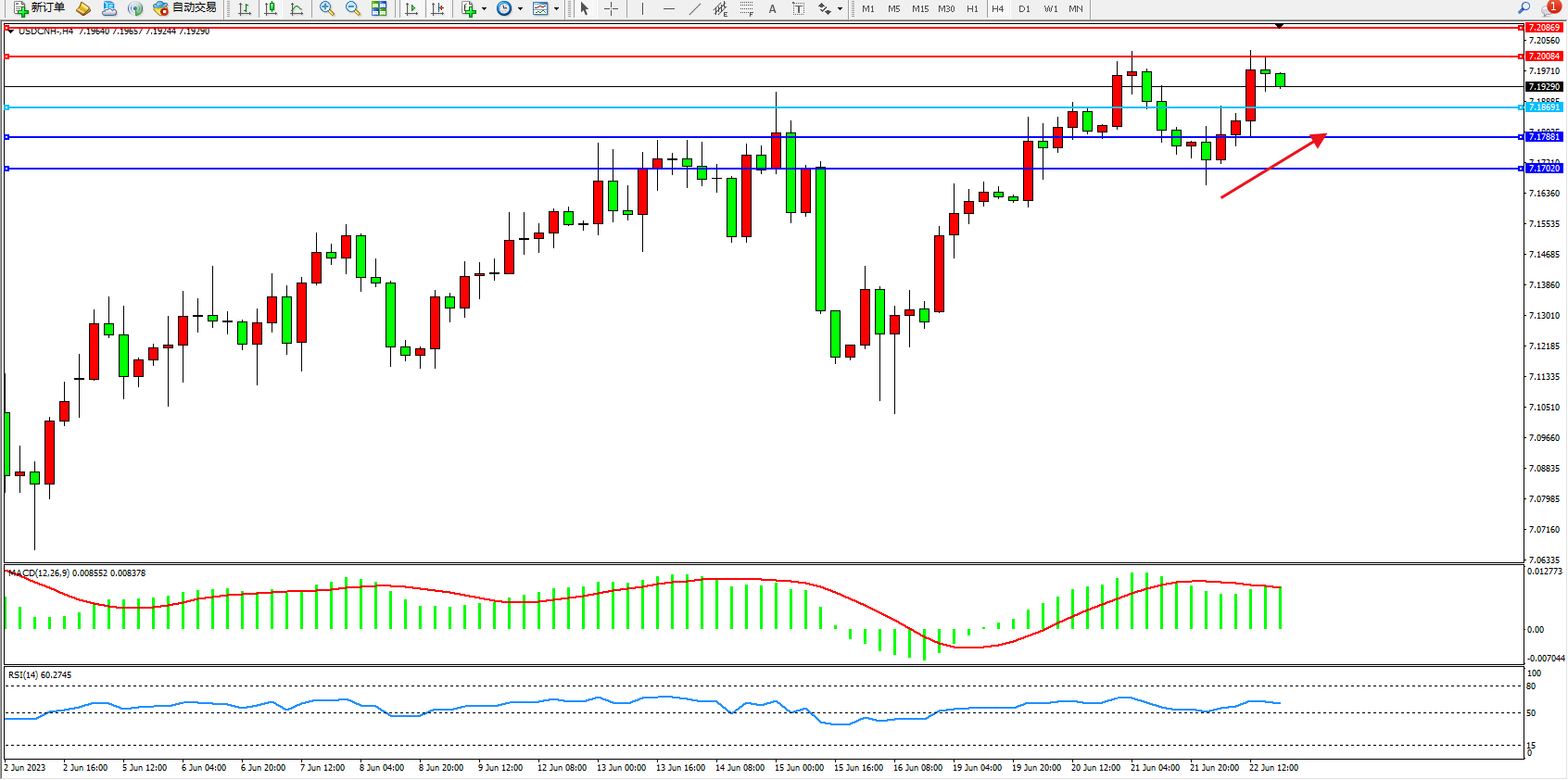The width and height of the screenshot is (1568, 780).
Task: Click the New Order (新订单) button
Action: pos(39,8)
